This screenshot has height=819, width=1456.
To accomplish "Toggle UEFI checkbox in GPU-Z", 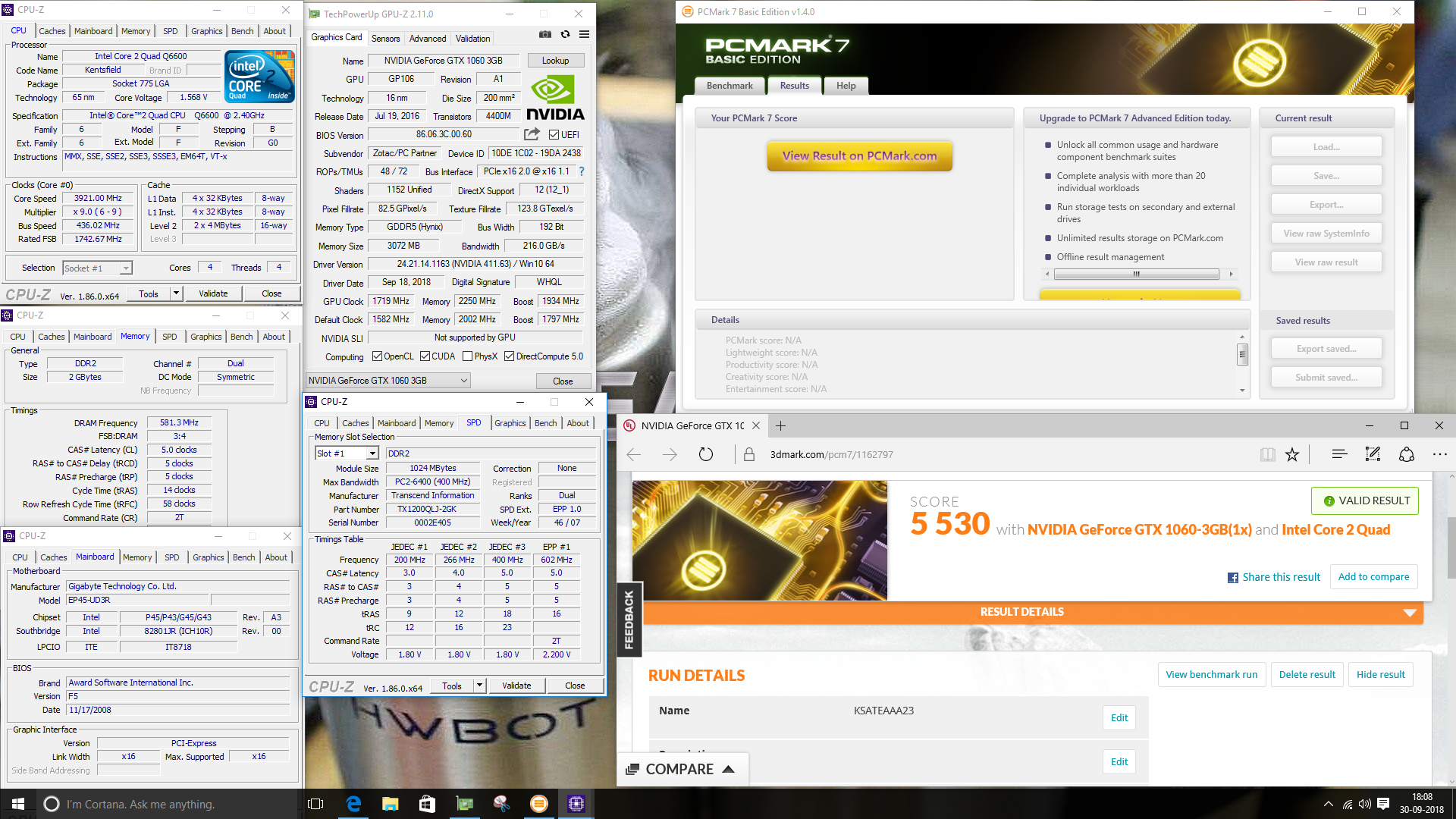I will point(554,135).
